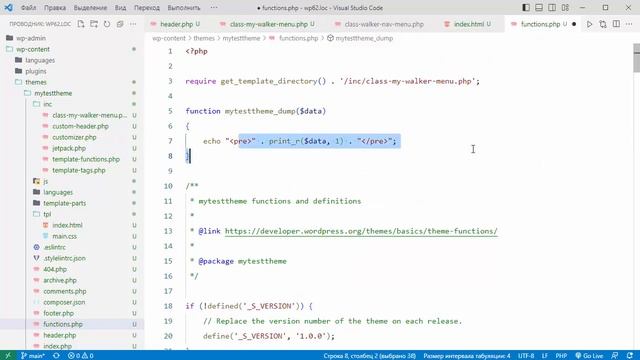Collapse the wp-content folder
Screen dimensions: 640x360
(x=33, y=49)
